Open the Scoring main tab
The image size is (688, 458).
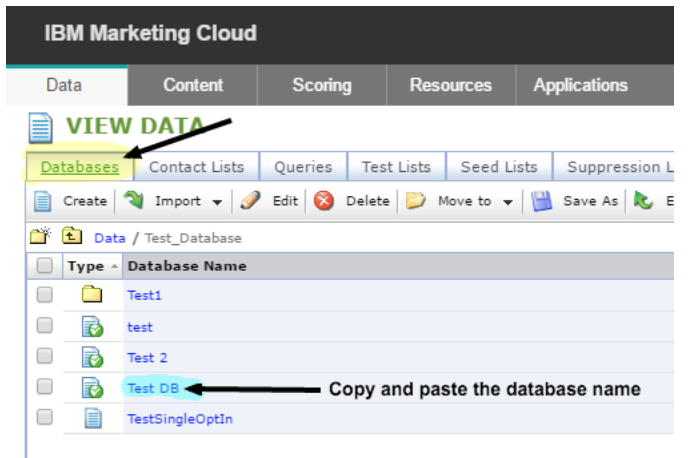(x=322, y=85)
